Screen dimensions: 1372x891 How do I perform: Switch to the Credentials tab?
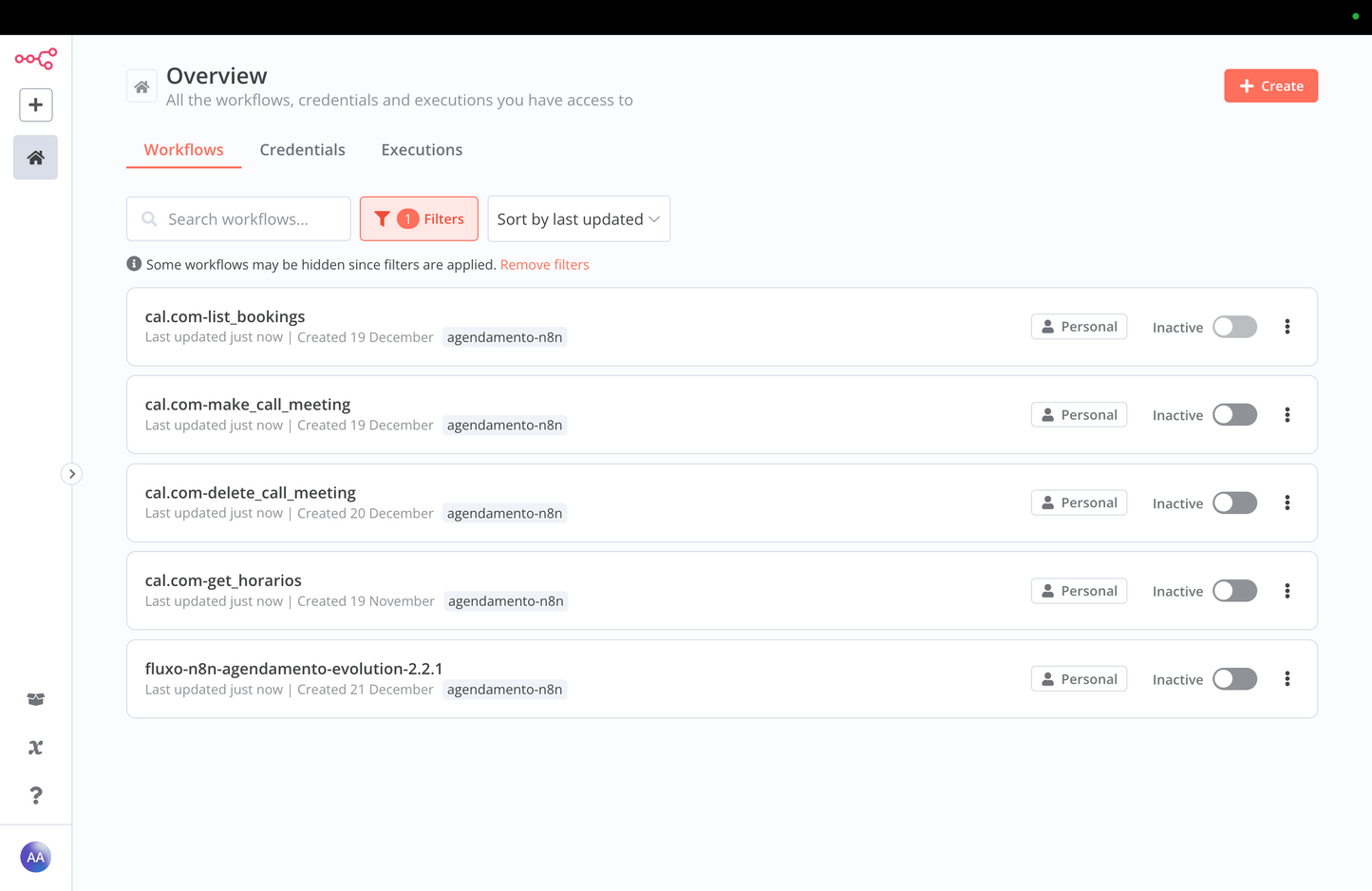(x=302, y=150)
